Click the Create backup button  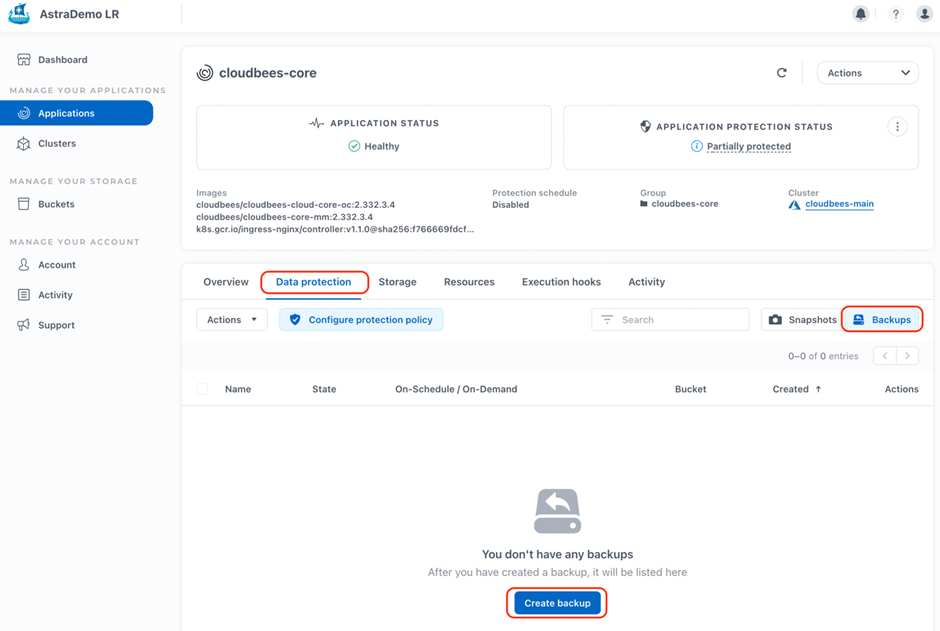tap(558, 603)
